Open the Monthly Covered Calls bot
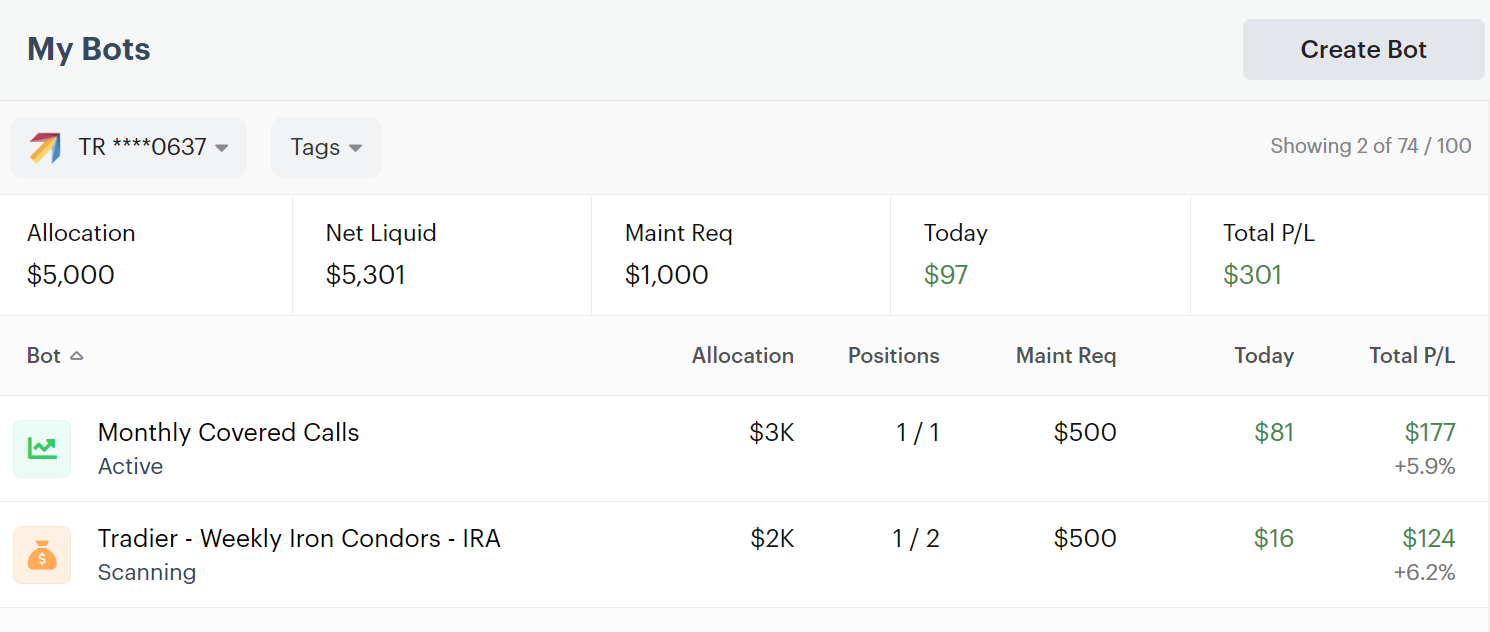This screenshot has width=1490, height=632. pos(228,433)
